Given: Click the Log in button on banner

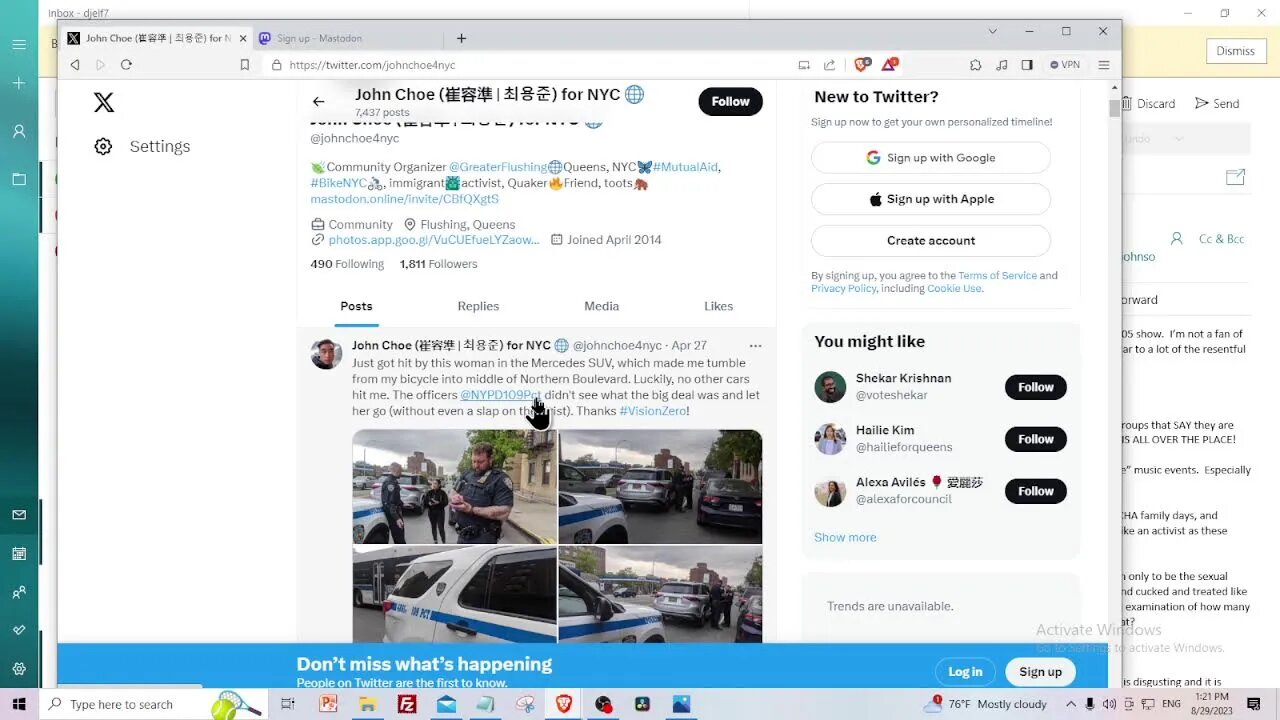Looking at the screenshot, I should click(x=965, y=672).
